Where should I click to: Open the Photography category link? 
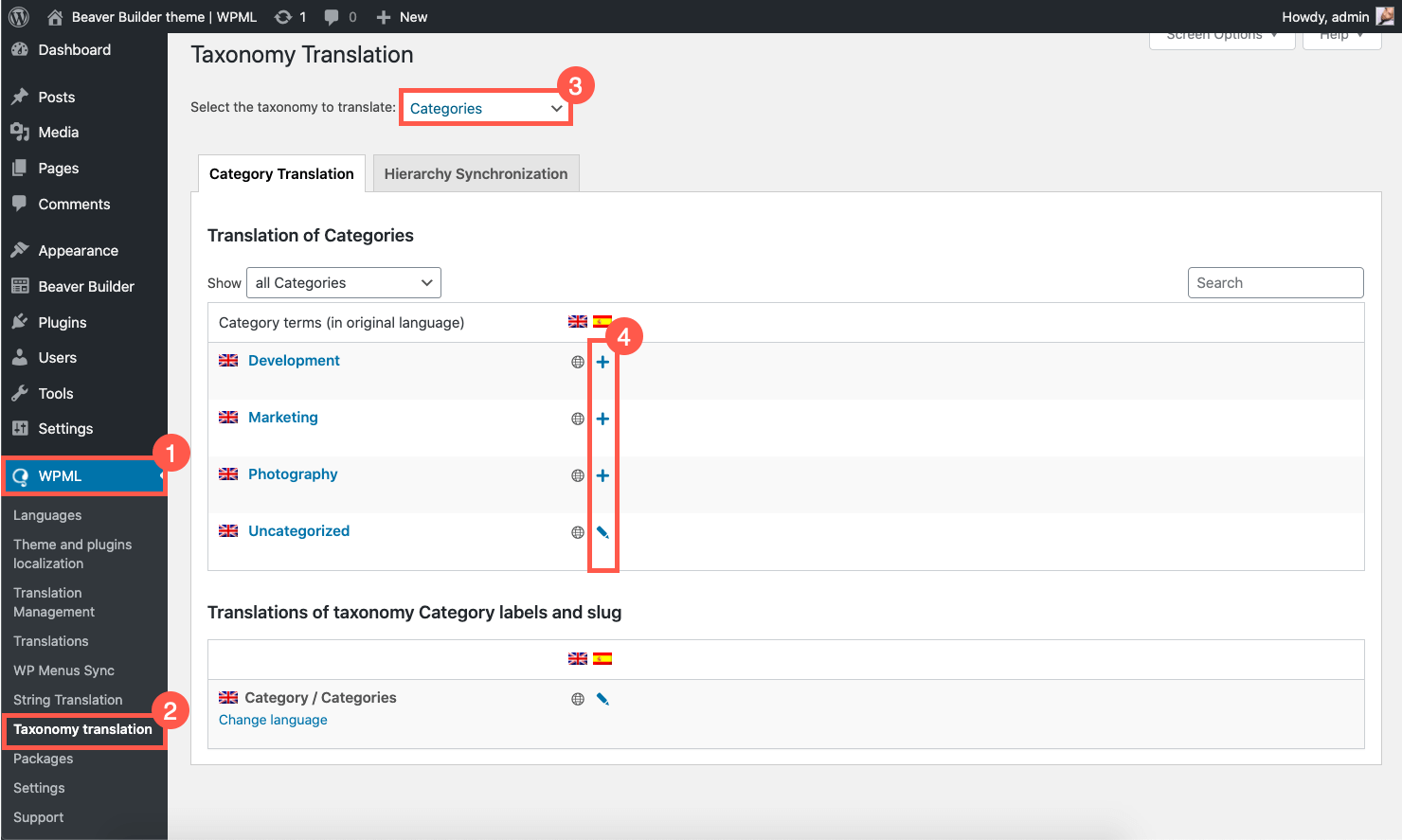click(293, 474)
